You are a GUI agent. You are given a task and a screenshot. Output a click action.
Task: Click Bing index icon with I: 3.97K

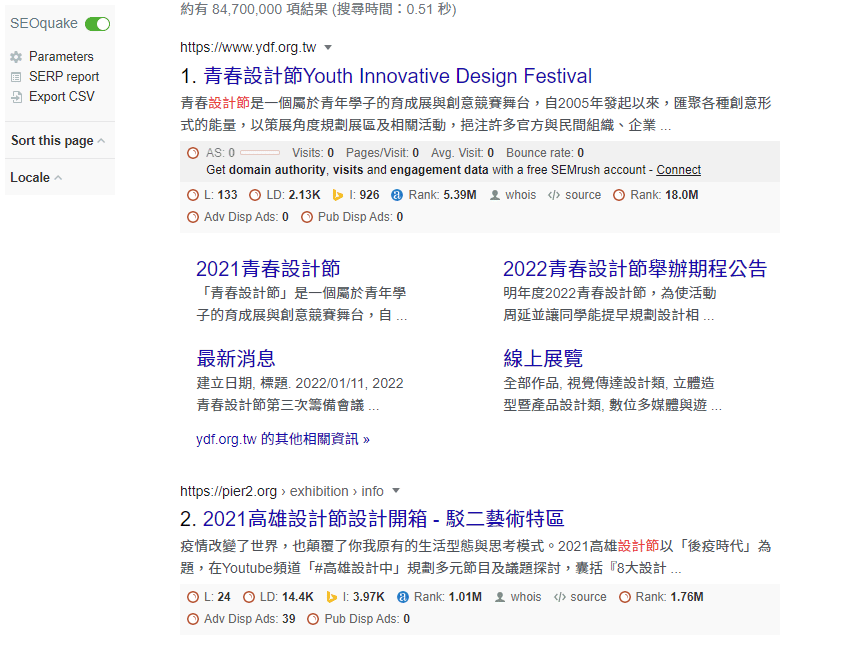point(332,597)
